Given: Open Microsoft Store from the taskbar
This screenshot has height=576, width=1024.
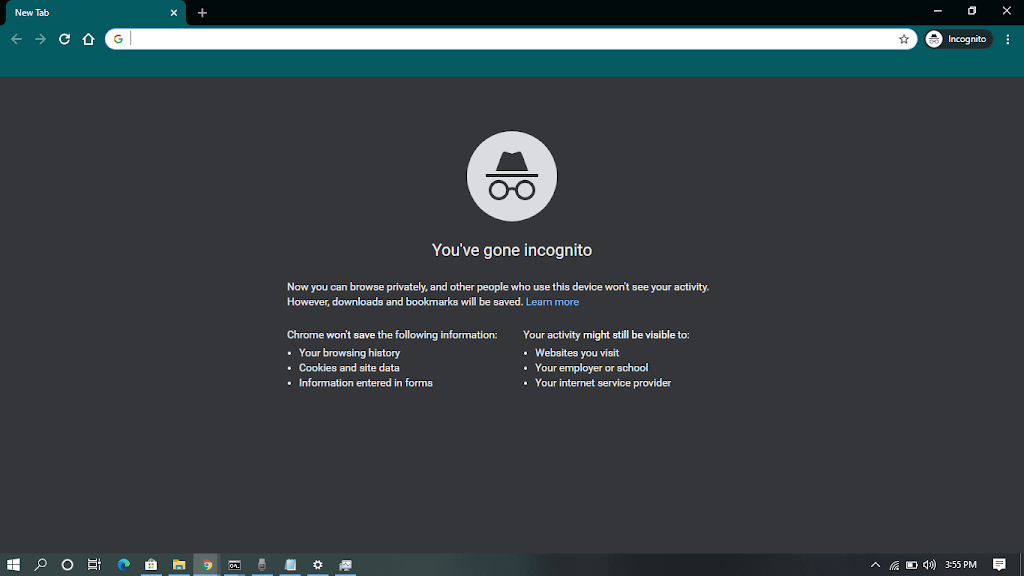Looking at the screenshot, I should tap(151, 565).
